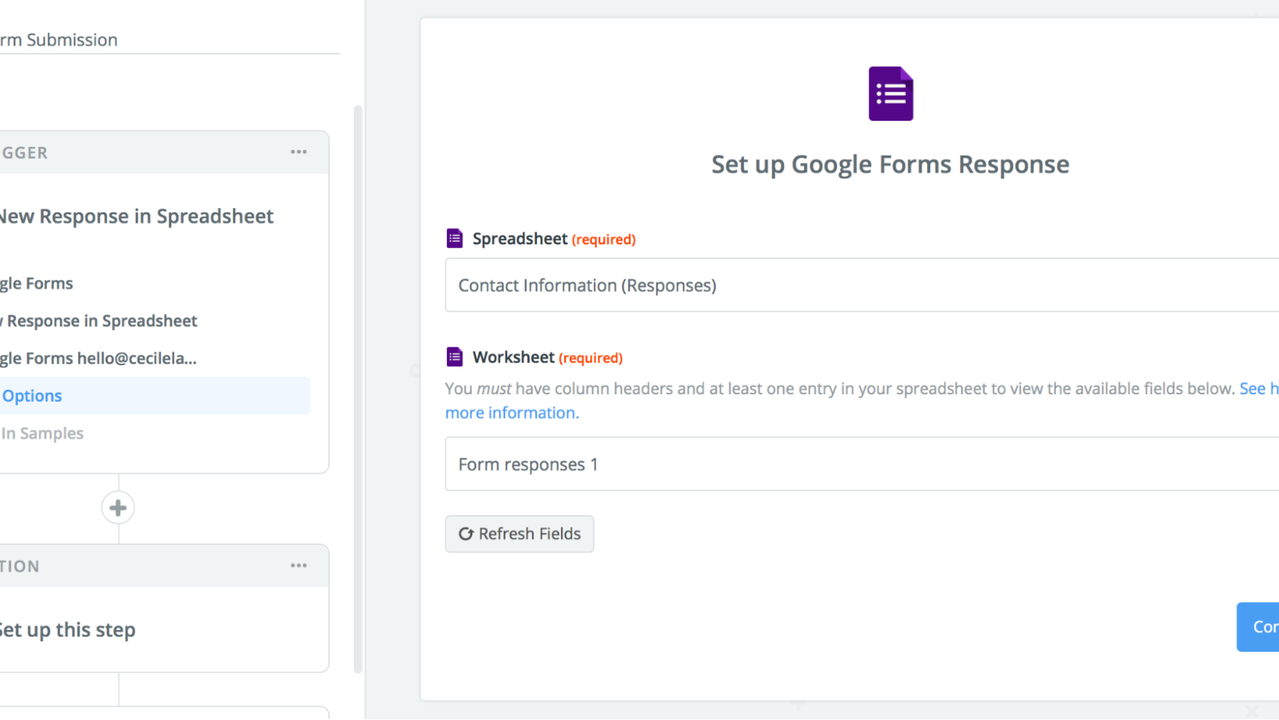Click the blue Continue button

[x=1258, y=627]
